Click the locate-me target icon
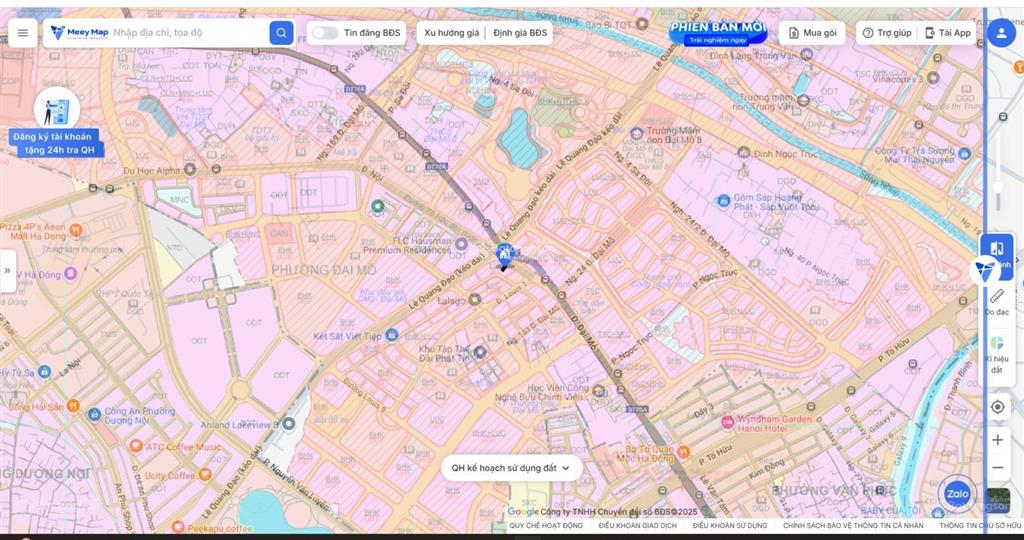This screenshot has width=1024, height=540. (997, 407)
